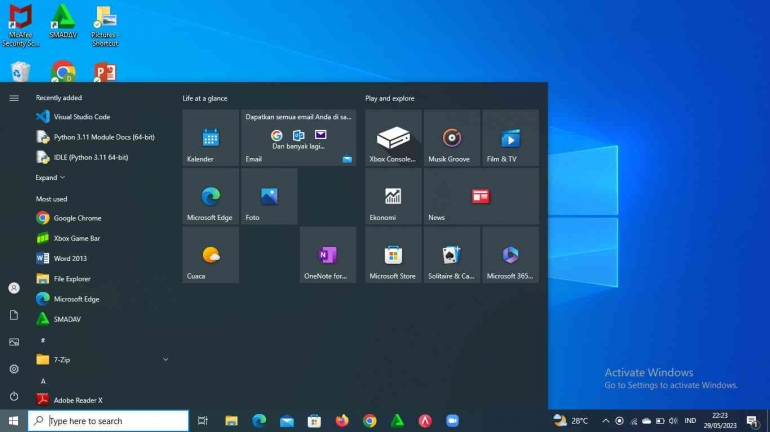Viewport: 770px width, 432px height.
Task: Open the user account button in Start sidebar
Action: (x=14, y=288)
